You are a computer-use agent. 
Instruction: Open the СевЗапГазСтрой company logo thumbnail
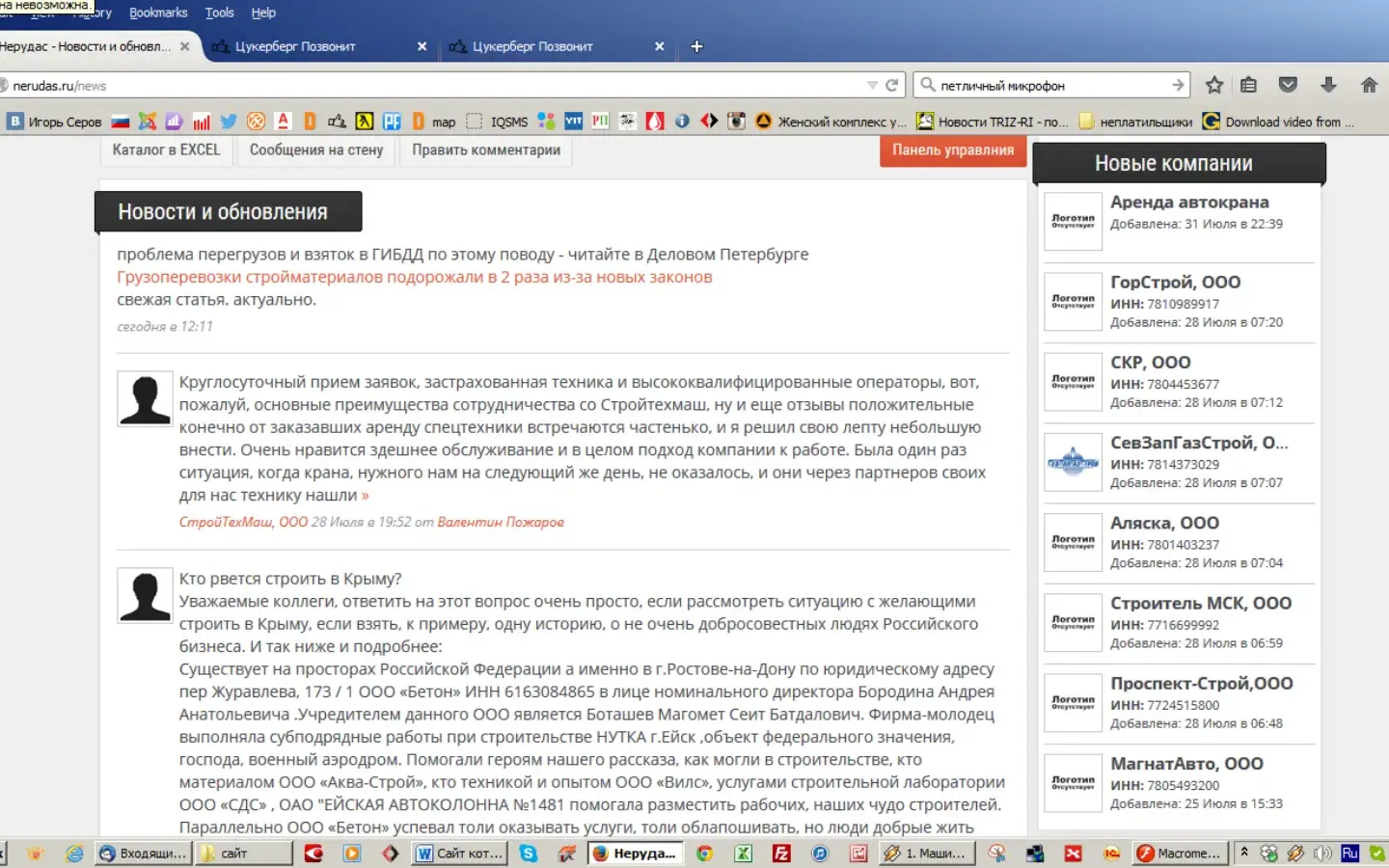pyautogui.click(x=1073, y=463)
